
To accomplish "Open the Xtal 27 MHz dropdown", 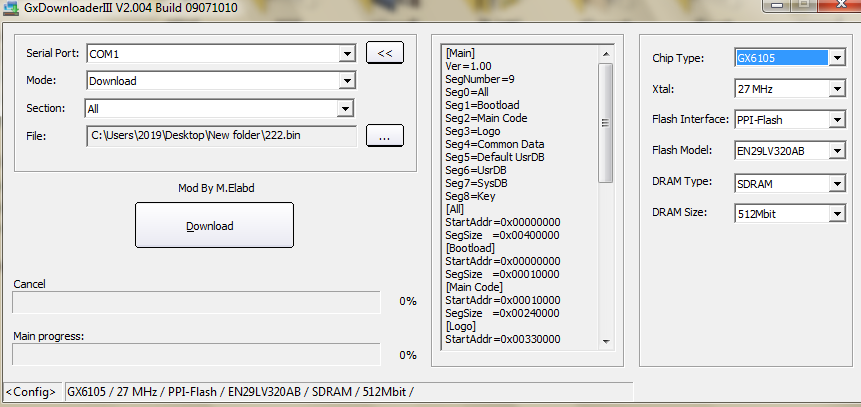I will (837, 88).
